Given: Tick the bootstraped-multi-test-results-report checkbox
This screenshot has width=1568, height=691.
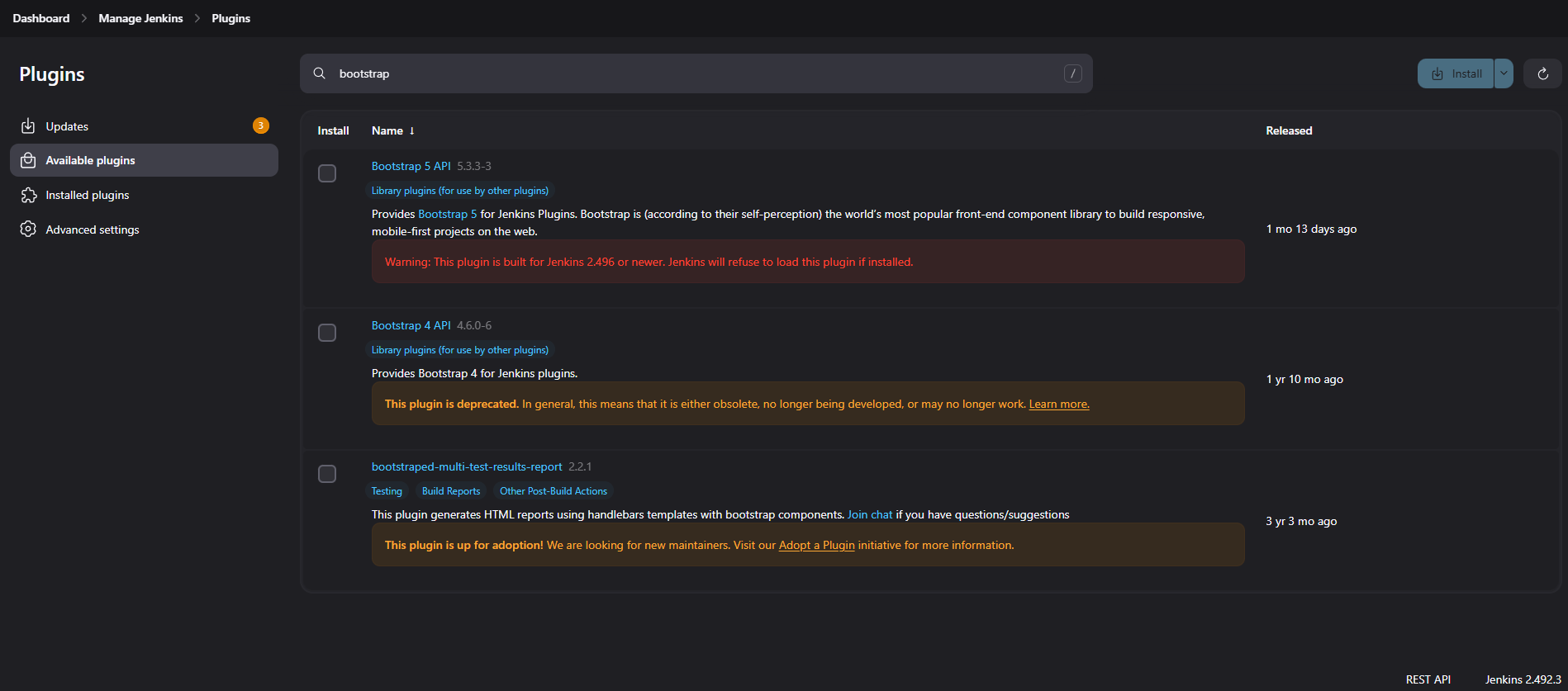Looking at the screenshot, I should 327,474.
